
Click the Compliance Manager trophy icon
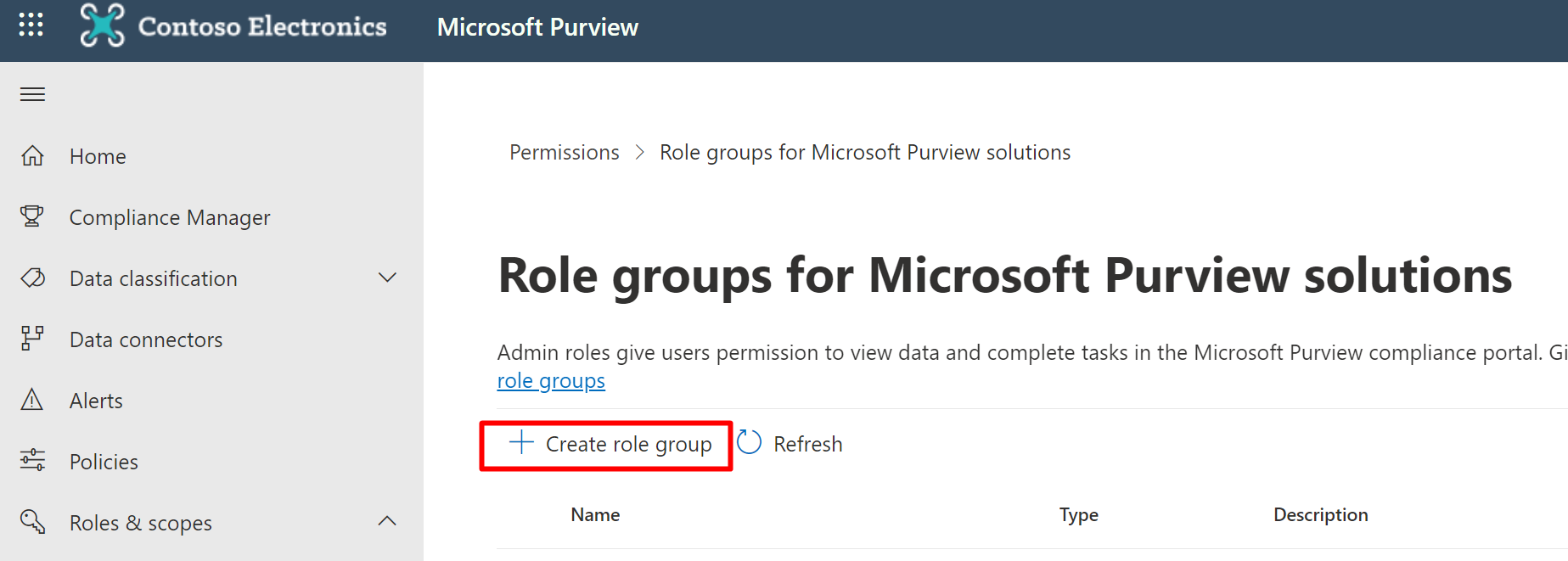(32, 217)
